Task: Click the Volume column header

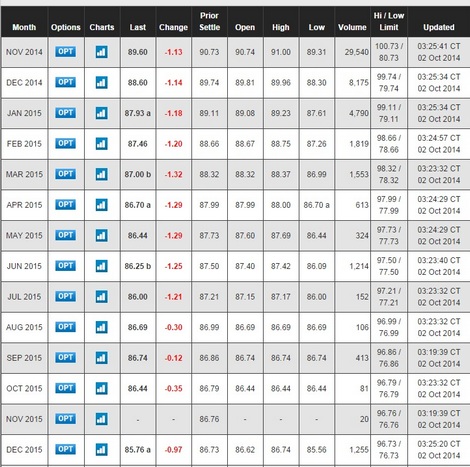Action: click(x=352, y=27)
